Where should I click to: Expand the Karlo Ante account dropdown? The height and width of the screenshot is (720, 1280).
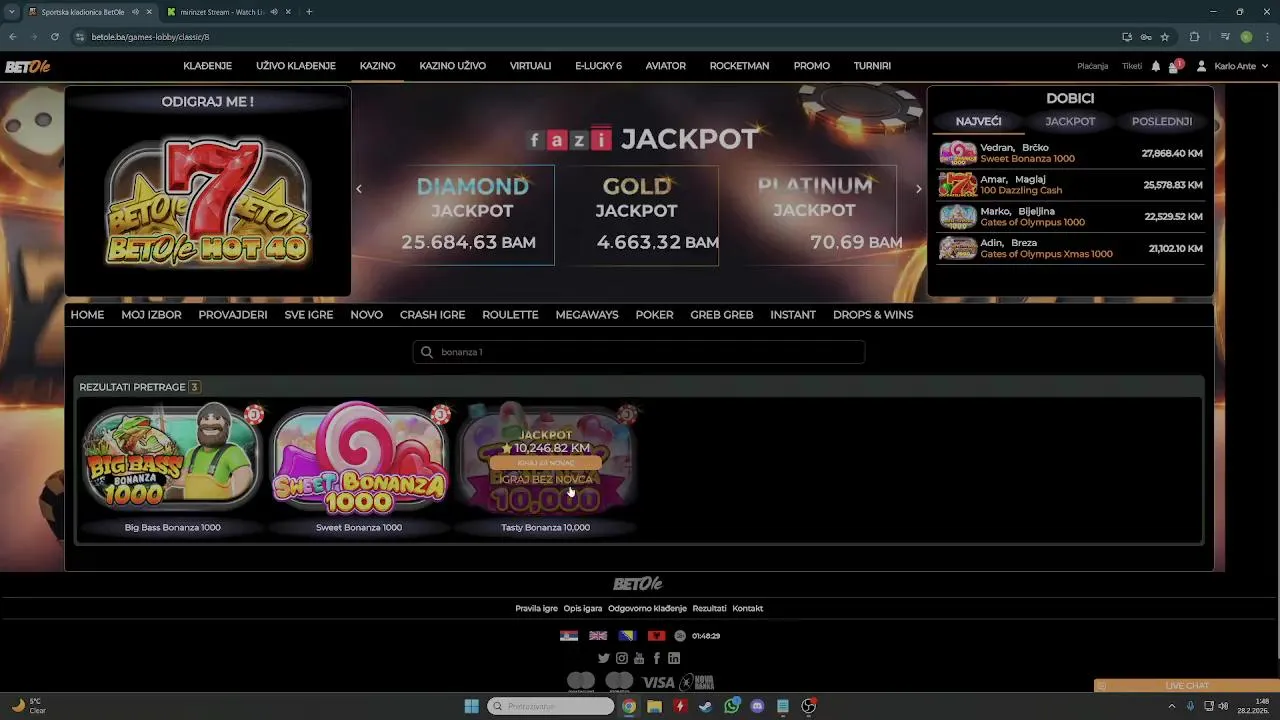[1265, 66]
